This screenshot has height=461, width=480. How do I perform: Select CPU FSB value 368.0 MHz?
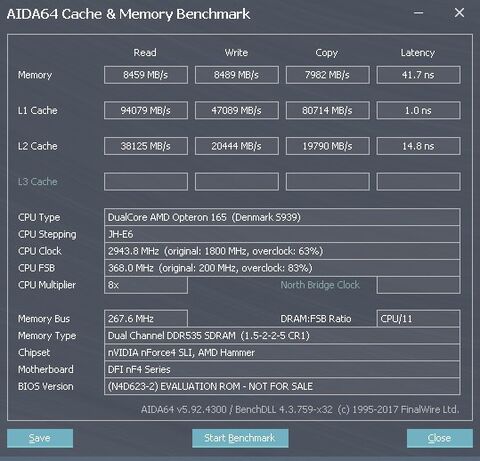tap(282, 268)
